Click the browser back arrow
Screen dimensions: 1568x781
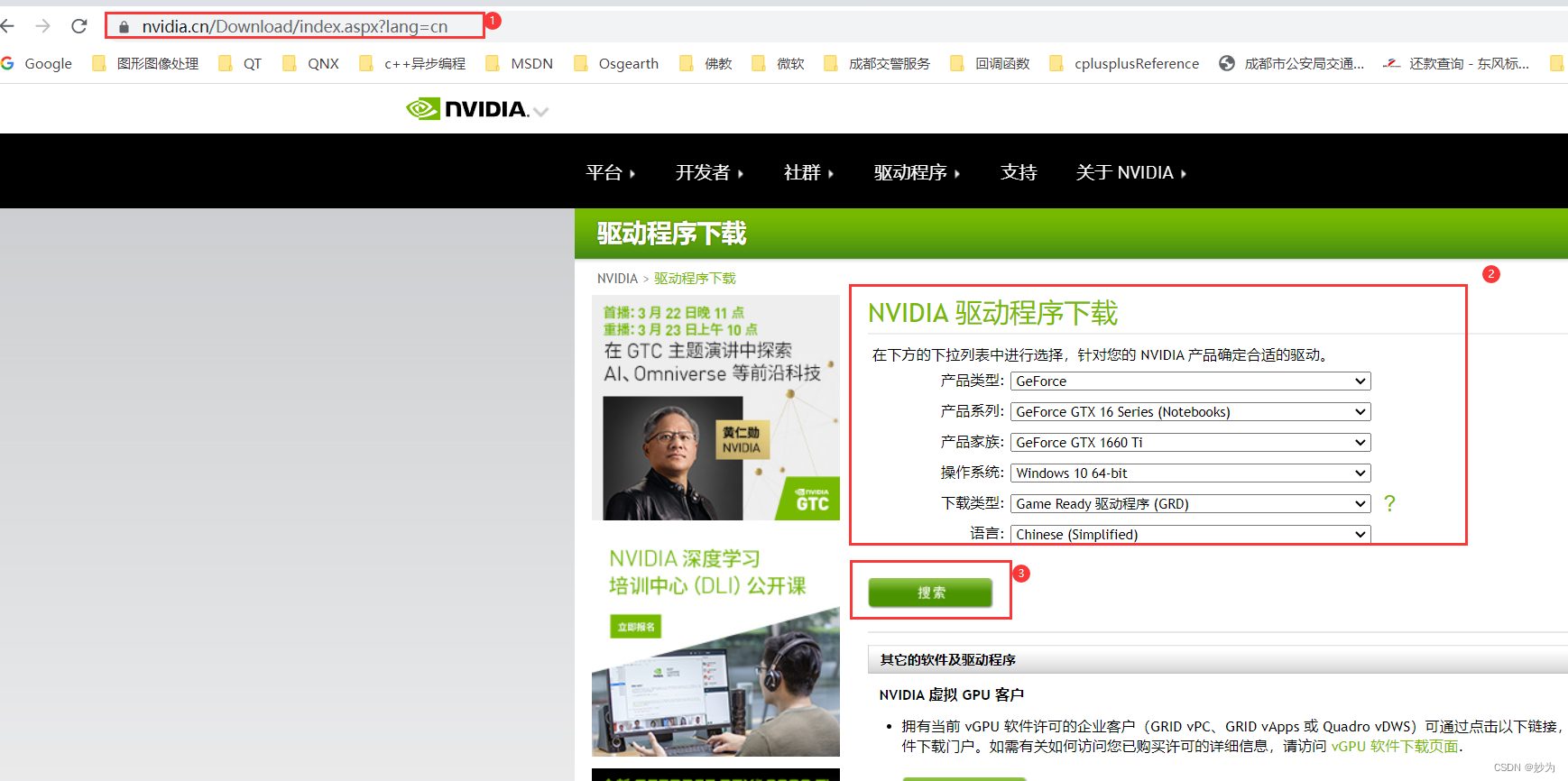(7, 26)
